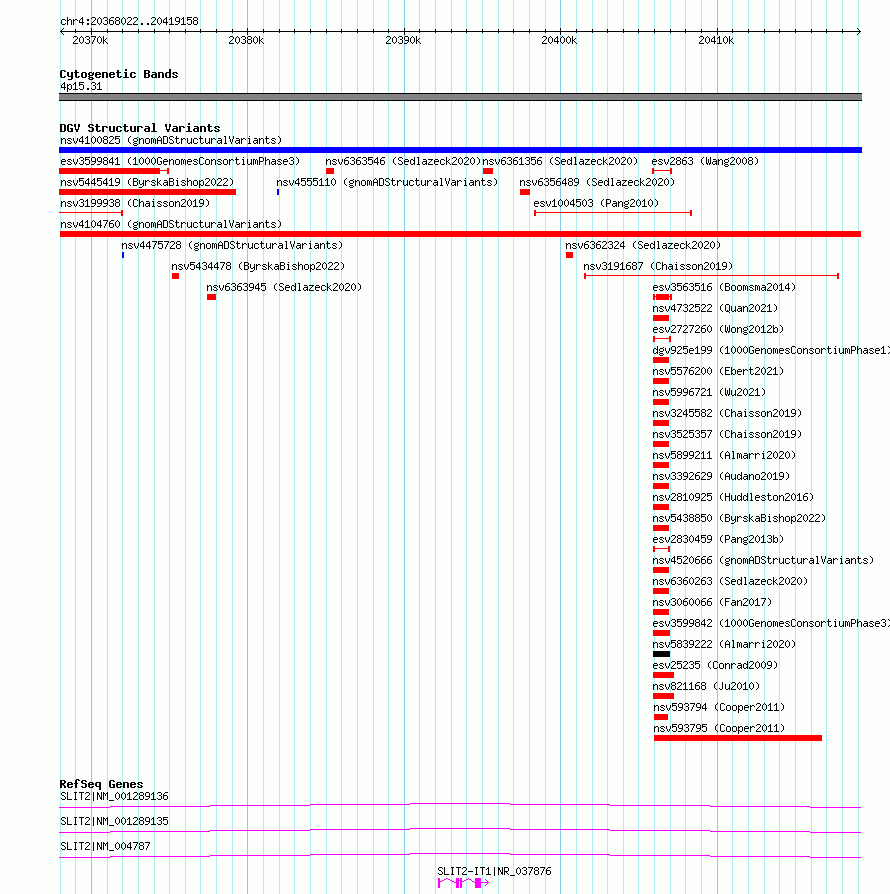
Task: Click the 20390k ruler mark
Action: pyautogui.click(x=403, y=40)
